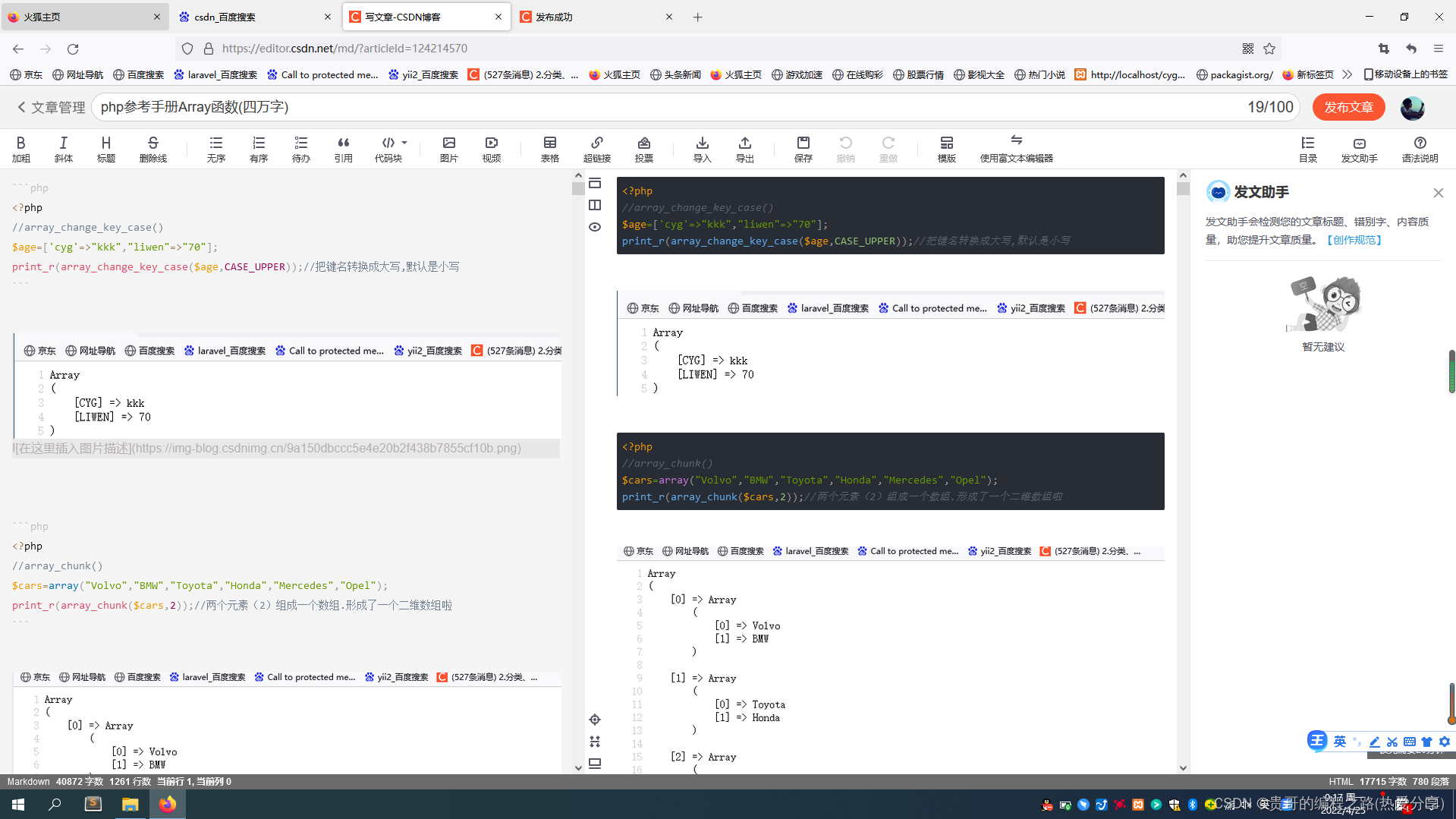Toggle preview eye icon in editor divider
This screenshot has width=1456, height=819.
point(595,227)
